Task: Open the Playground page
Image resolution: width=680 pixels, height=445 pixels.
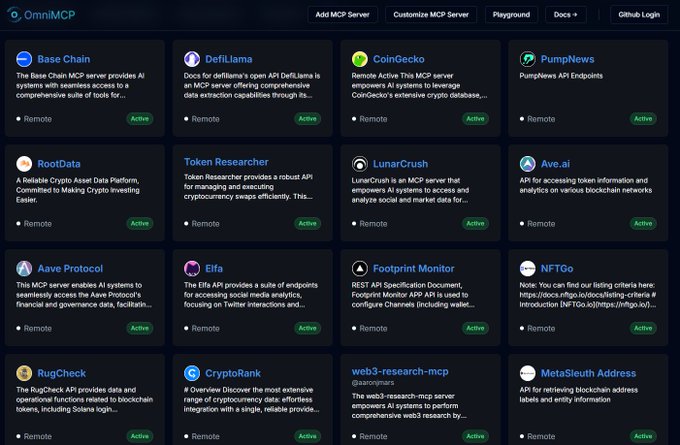Action: pos(509,15)
